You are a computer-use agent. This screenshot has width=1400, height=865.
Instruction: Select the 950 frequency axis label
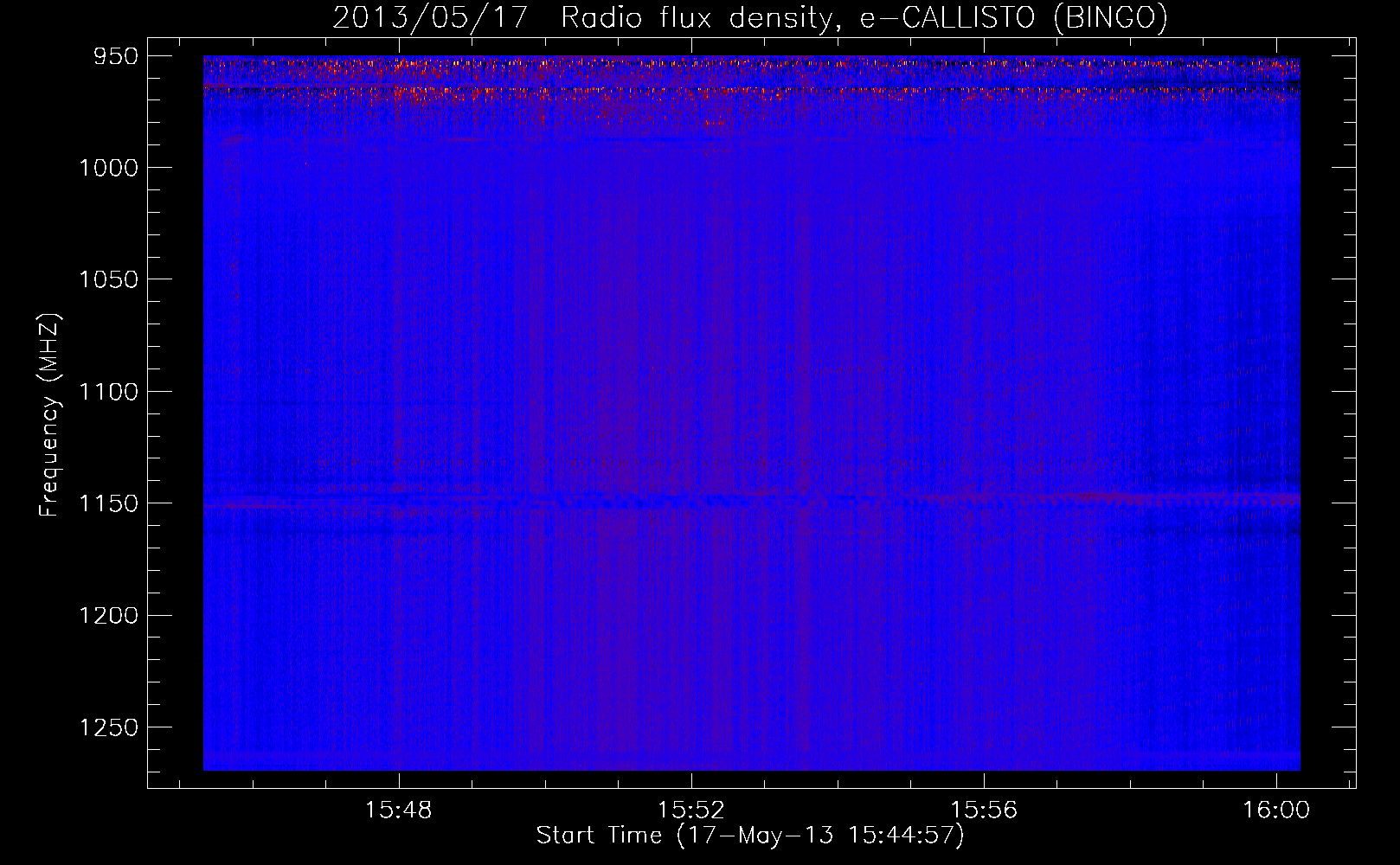(116, 57)
